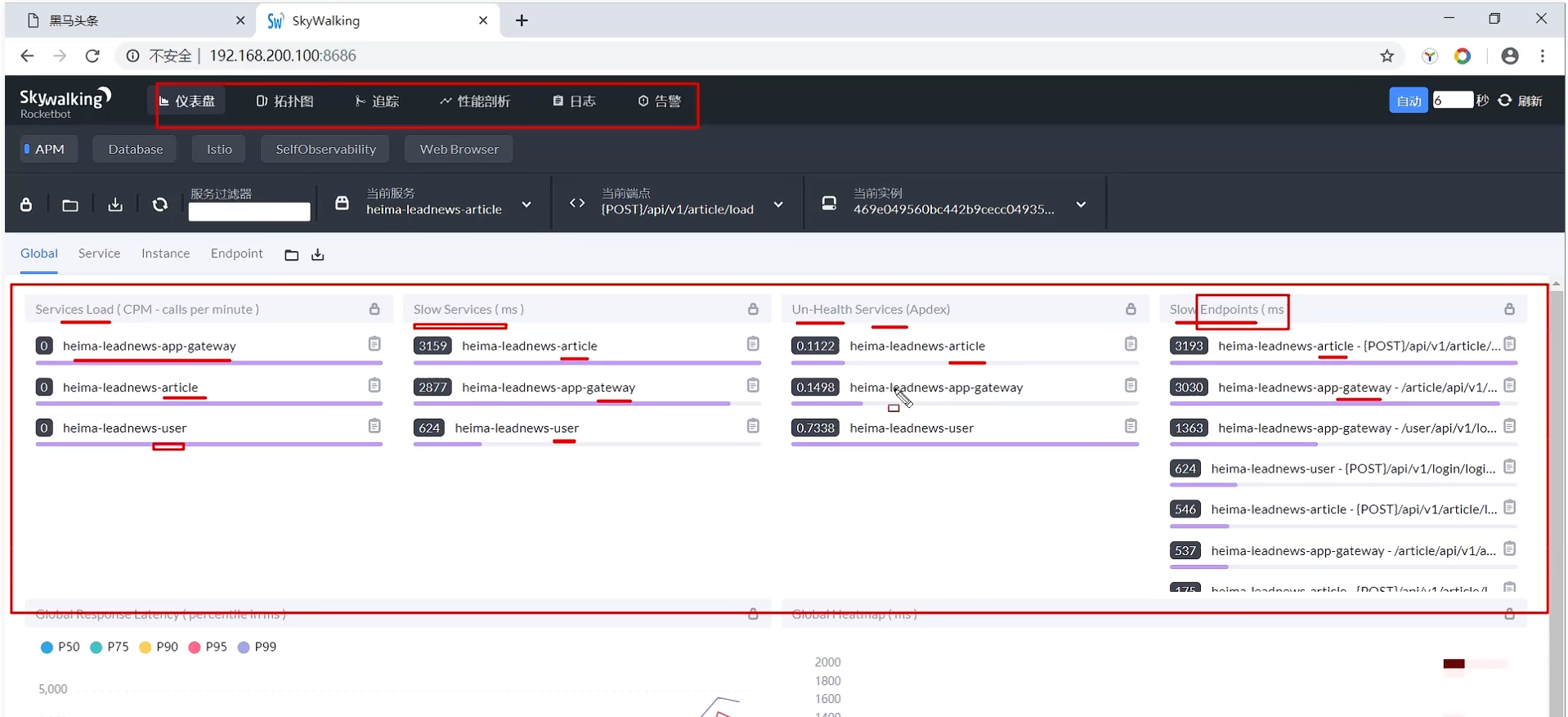1568x717 pixels.
Task: Click the import dashboard folder icon
Action: [x=70, y=205]
